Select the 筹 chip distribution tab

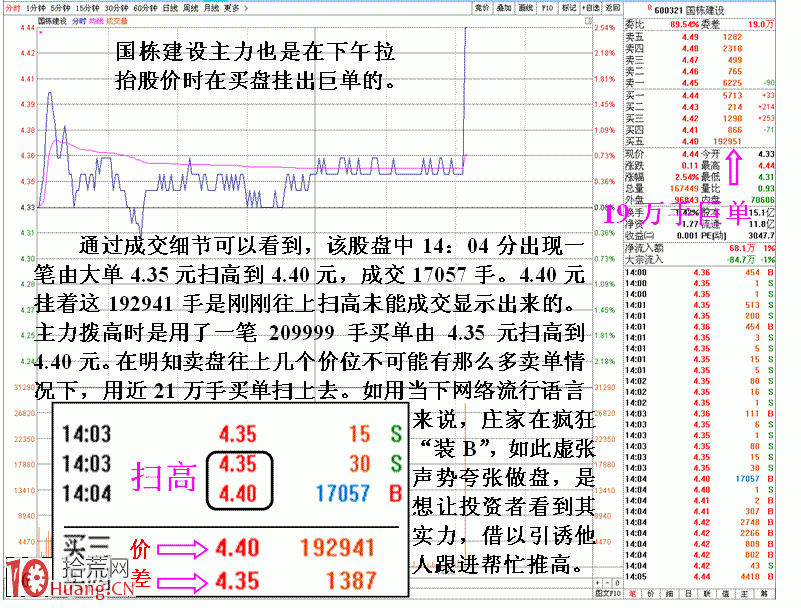764,594
